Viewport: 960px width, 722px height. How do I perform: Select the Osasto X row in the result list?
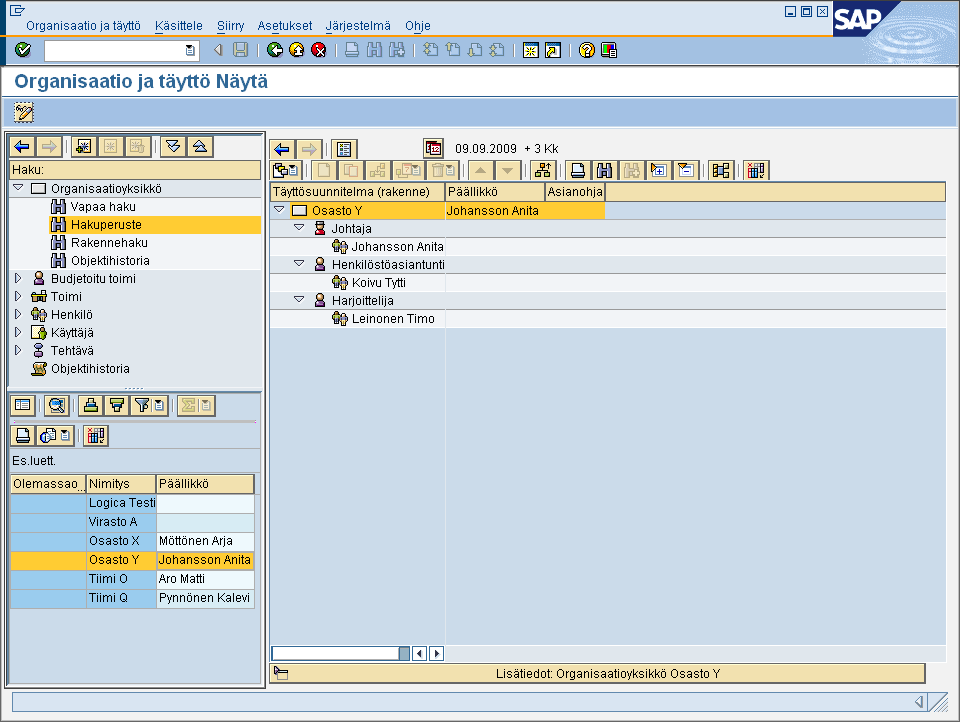132,541
